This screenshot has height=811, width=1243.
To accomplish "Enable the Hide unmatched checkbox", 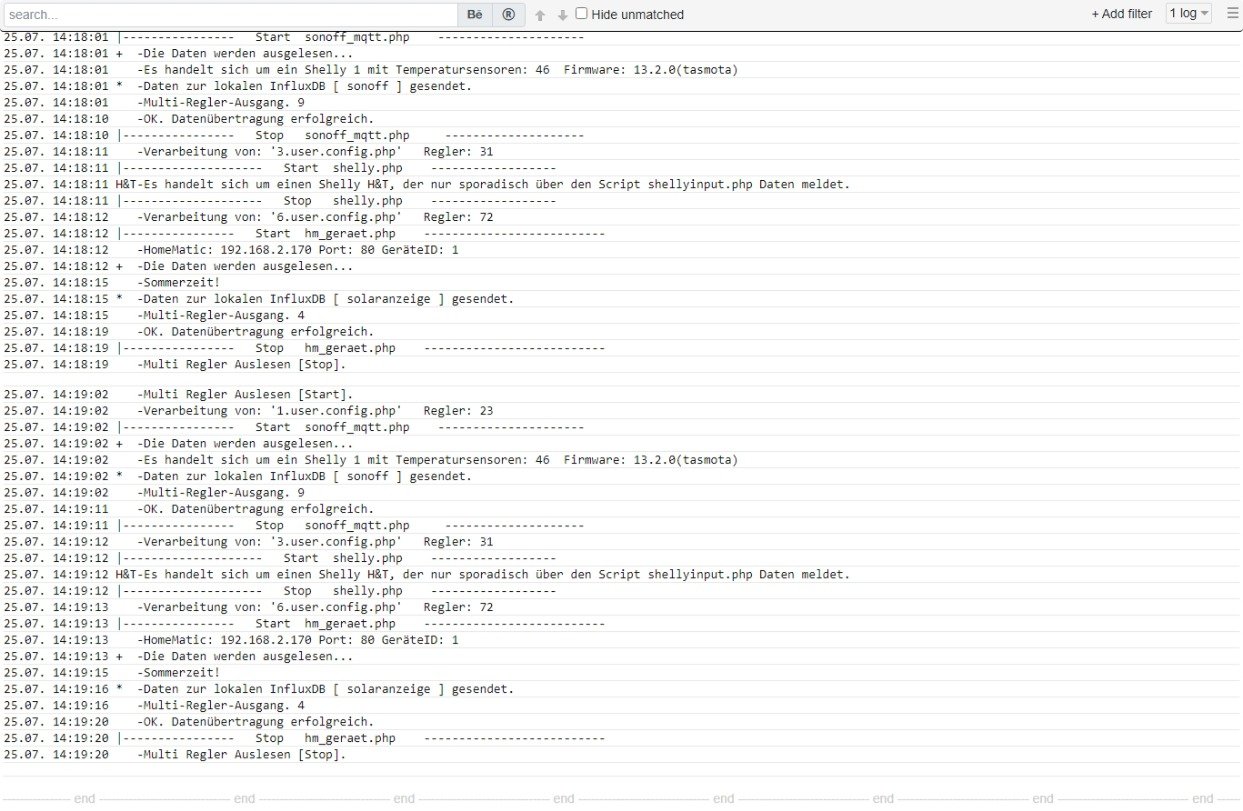I will 581,14.
